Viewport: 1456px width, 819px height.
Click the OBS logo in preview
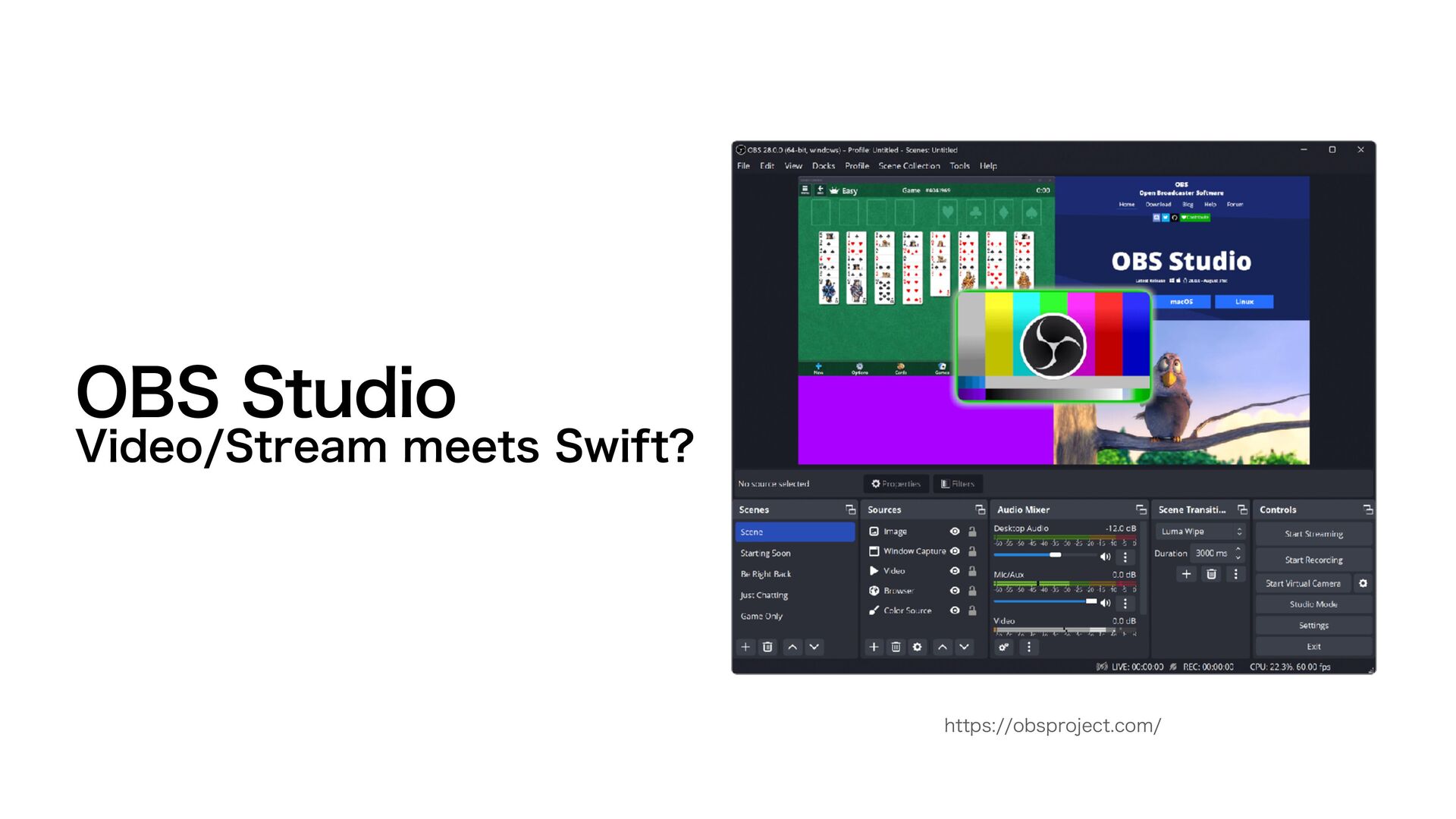1053,346
